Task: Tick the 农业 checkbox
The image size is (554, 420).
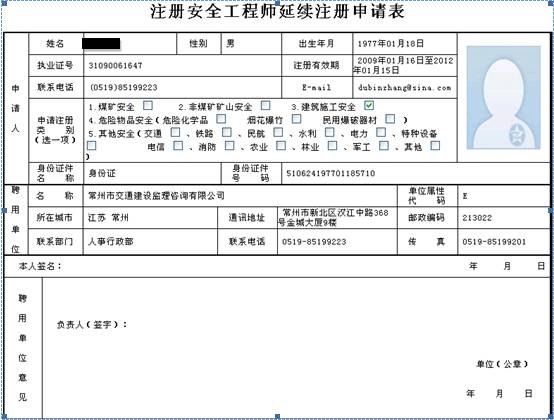Action: [x=281, y=146]
